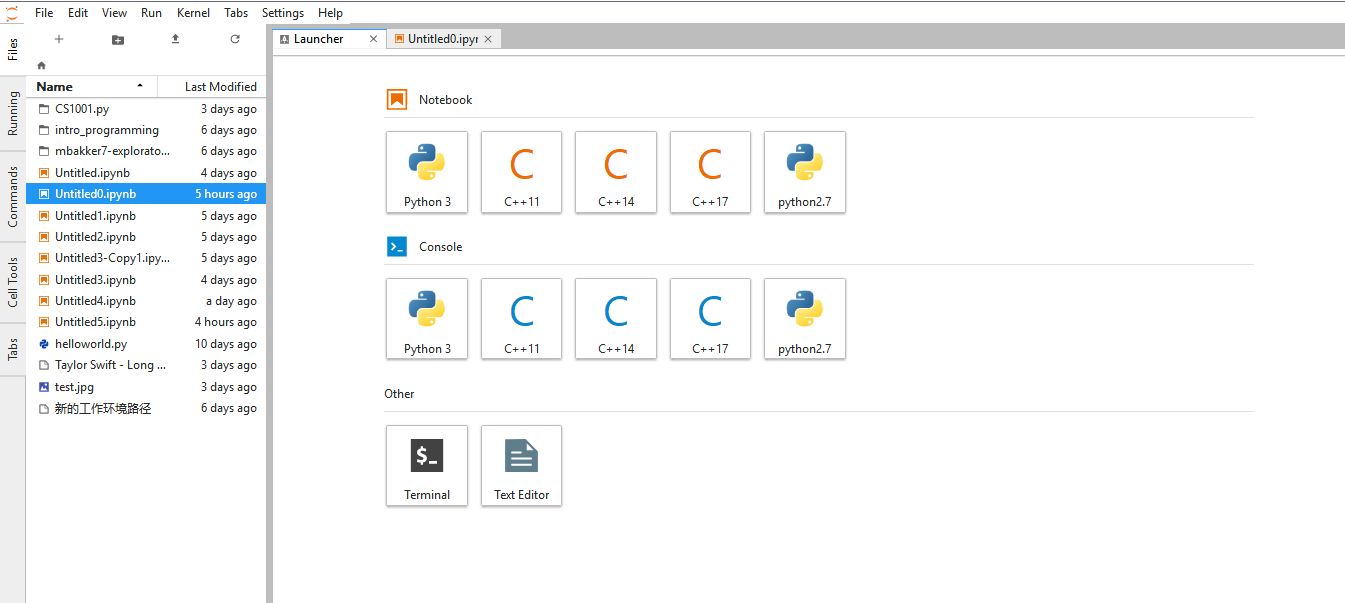Click the New Launcher plus icon
Image resolution: width=1345 pixels, height=603 pixels.
click(59, 39)
